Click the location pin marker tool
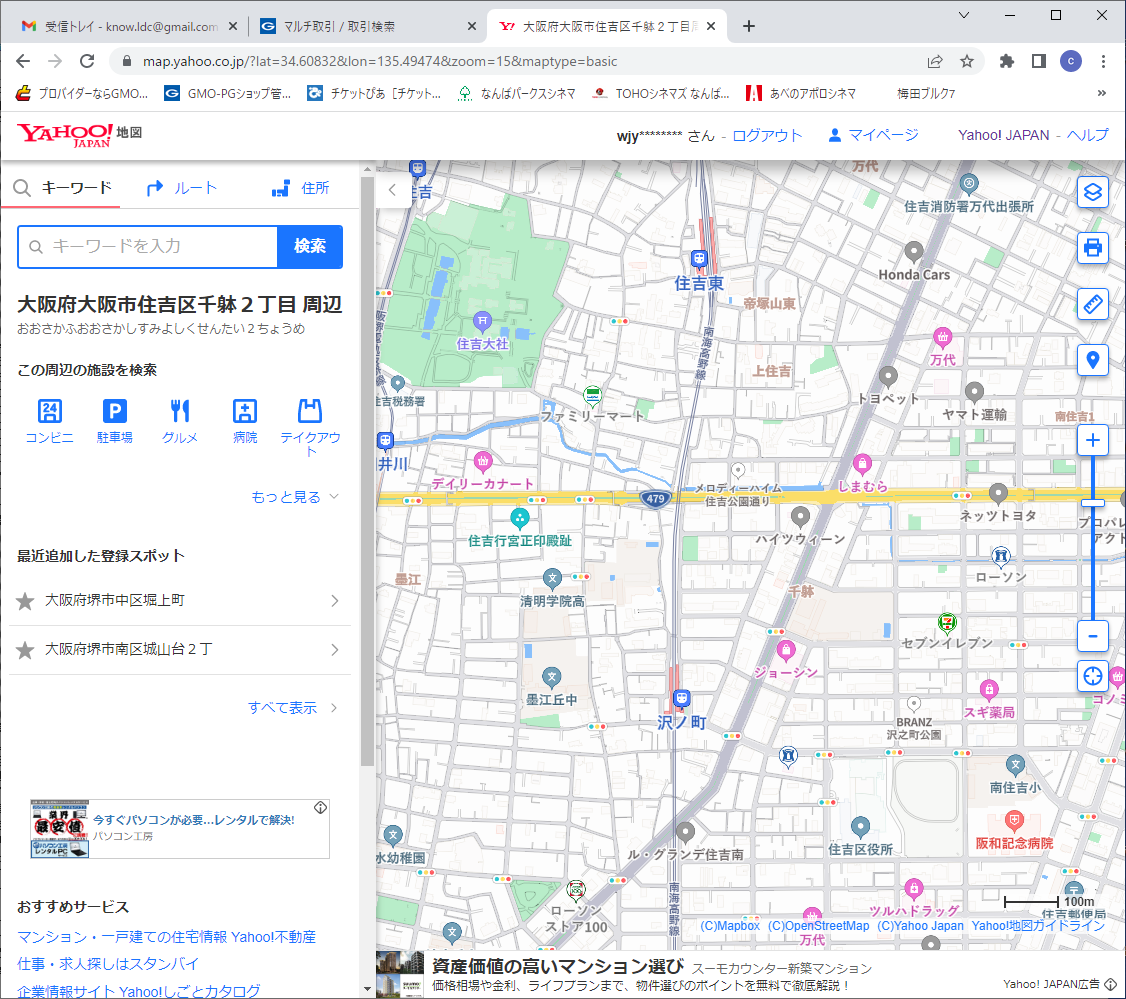The height and width of the screenshot is (999, 1126). click(1092, 360)
